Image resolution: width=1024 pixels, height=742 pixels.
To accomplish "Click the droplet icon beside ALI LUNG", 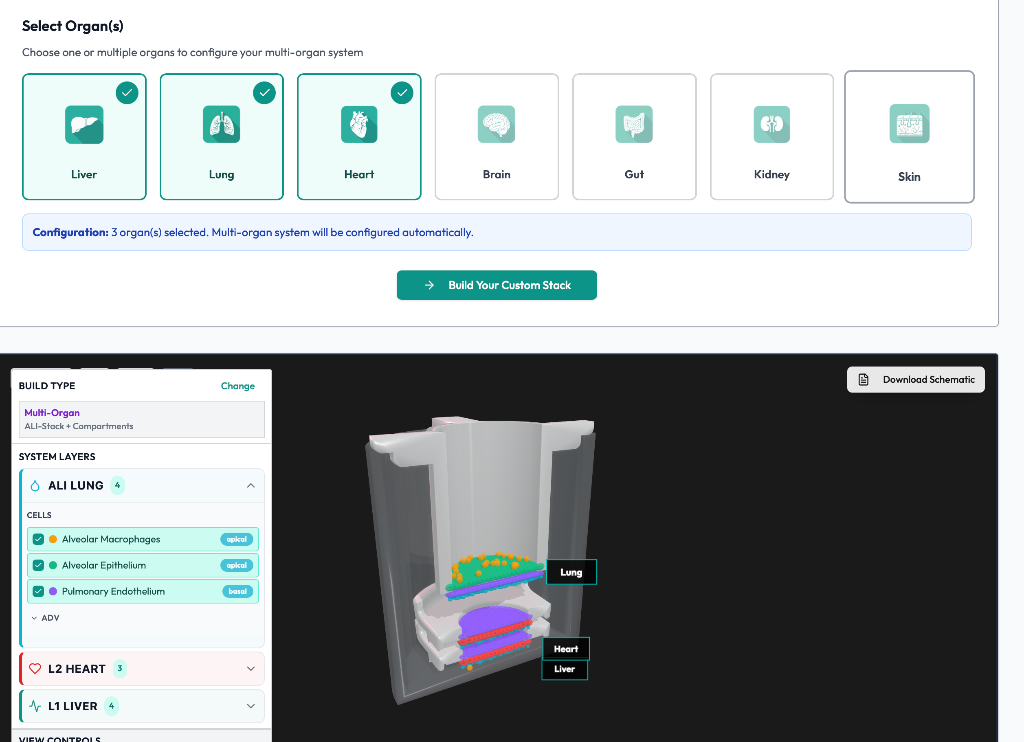I will click(x=35, y=486).
